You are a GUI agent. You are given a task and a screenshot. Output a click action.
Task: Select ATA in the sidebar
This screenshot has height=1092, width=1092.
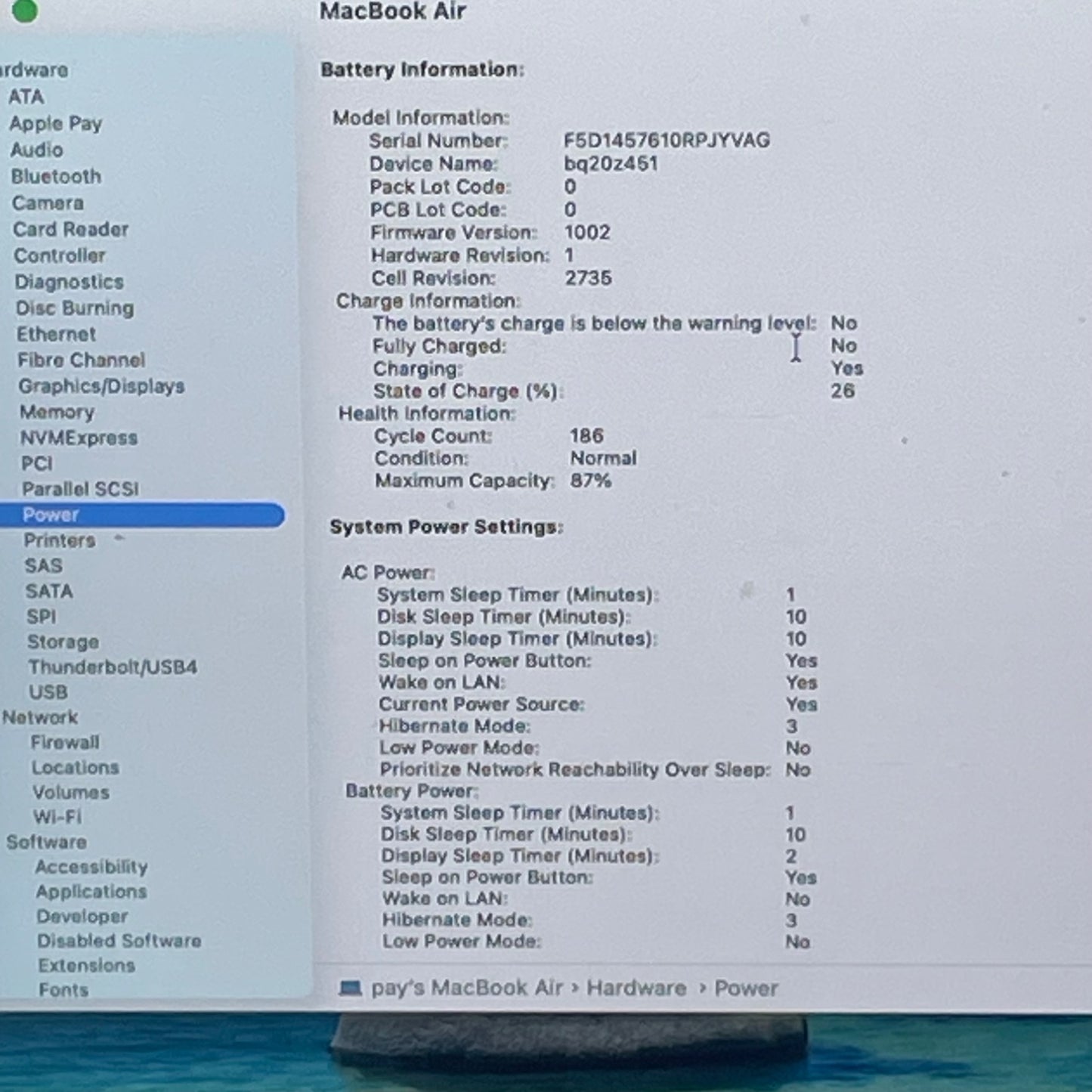point(26,97)
